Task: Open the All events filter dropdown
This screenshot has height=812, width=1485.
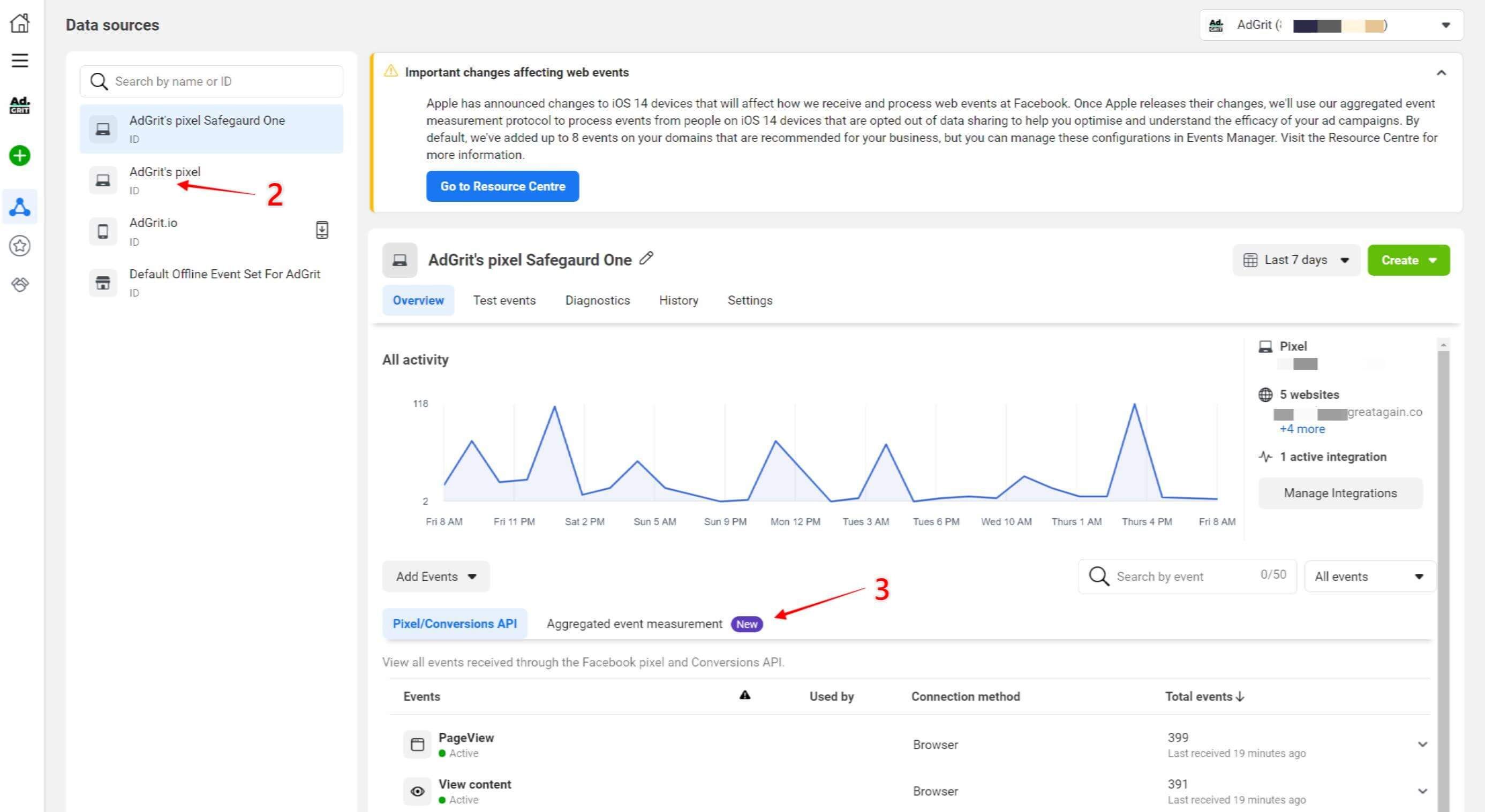Action: coord(1369,576)
